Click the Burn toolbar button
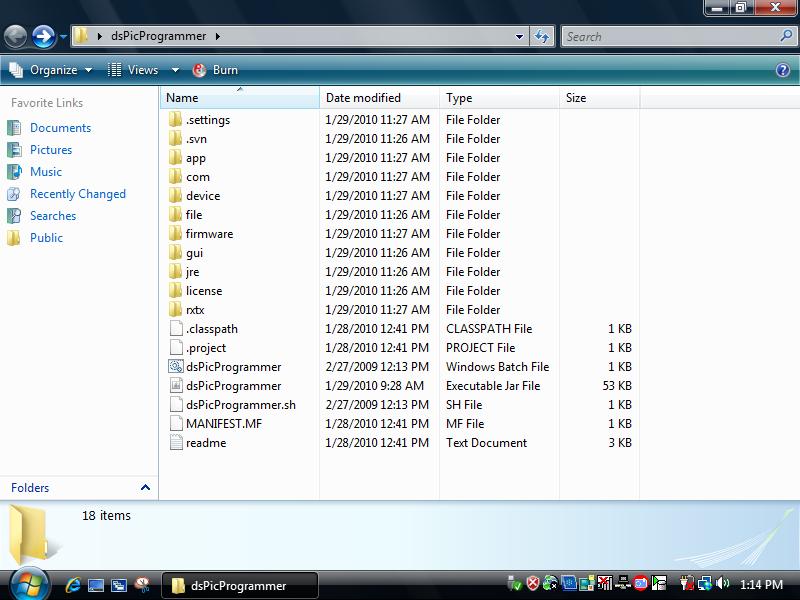 coord(215,70)
